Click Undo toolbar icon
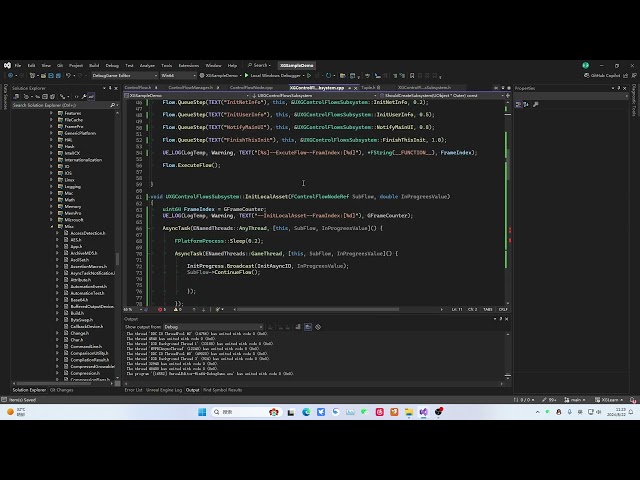The image size is (640, 480). point(68,76)
